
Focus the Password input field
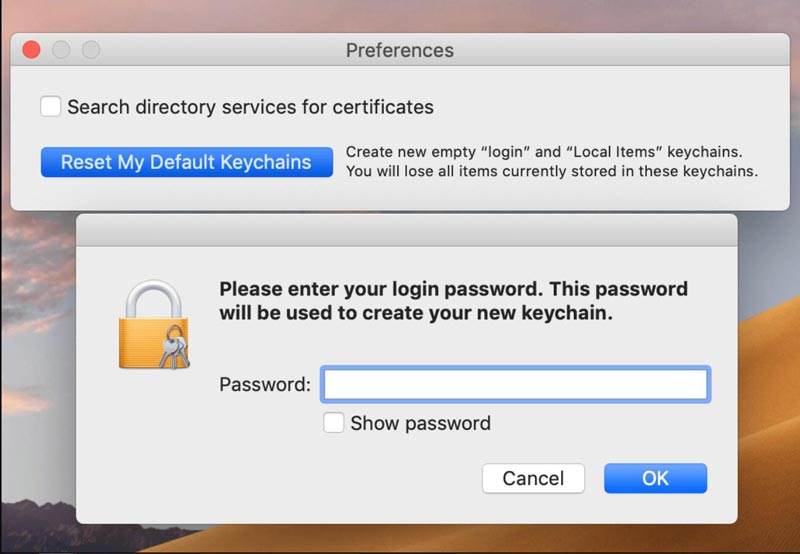[516, 384]
